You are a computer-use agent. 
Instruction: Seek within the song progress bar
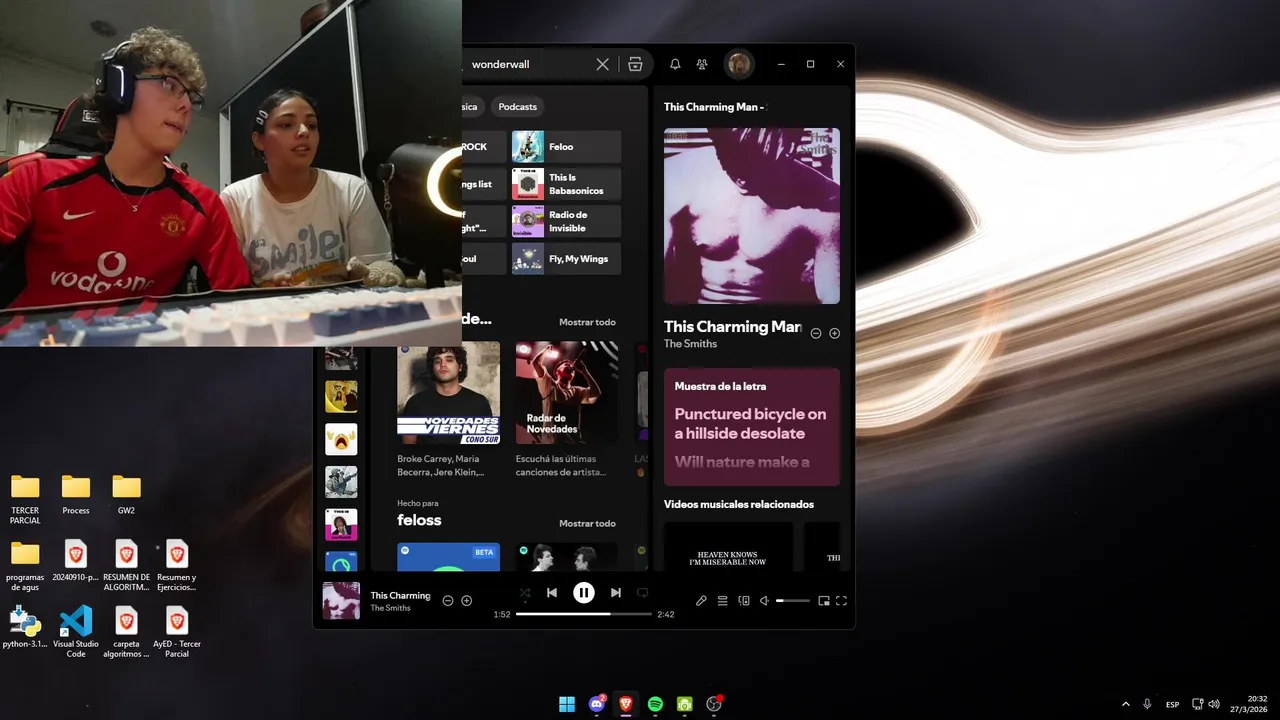[x=584, y=614]
